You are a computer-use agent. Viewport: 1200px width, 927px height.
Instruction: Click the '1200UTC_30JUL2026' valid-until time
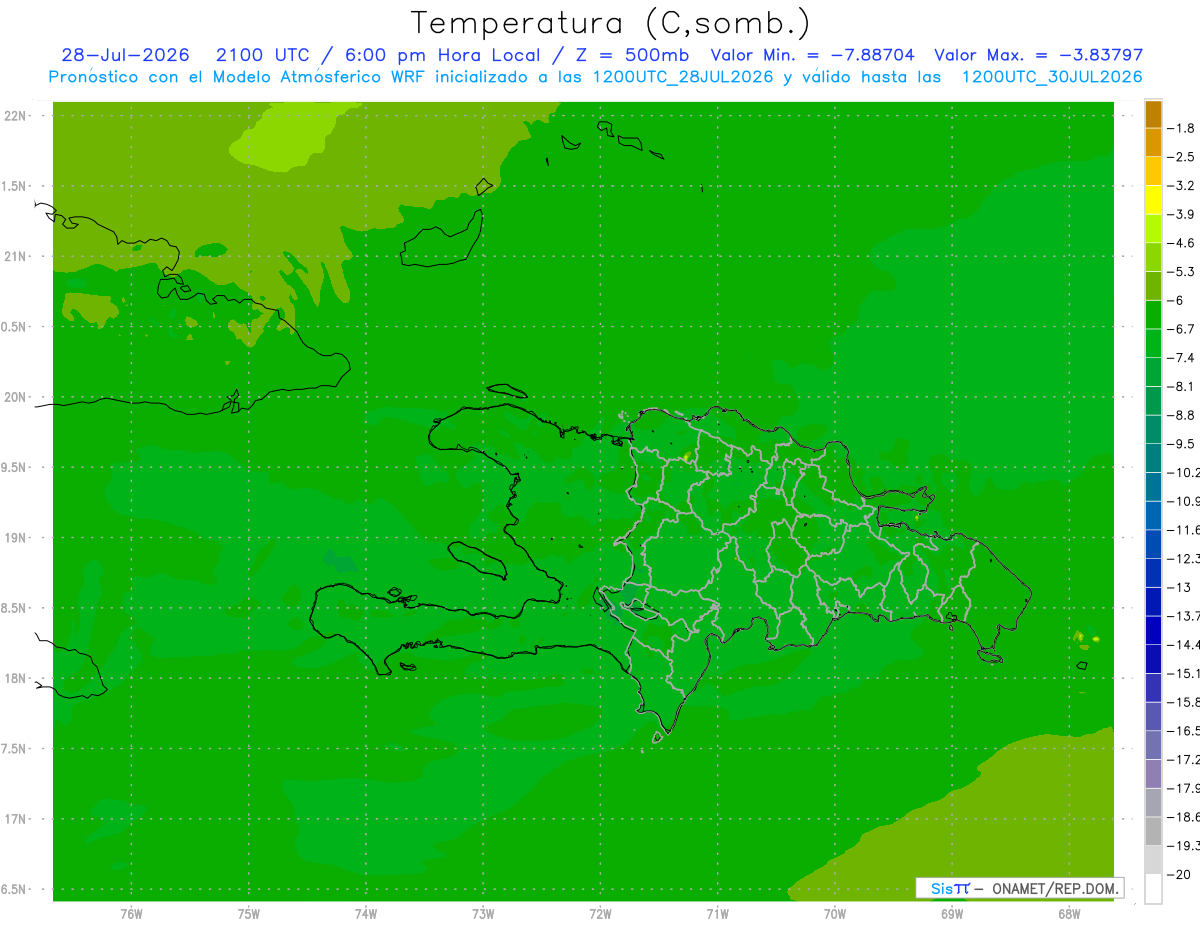pyautogui.click(x=1052, y=77)
